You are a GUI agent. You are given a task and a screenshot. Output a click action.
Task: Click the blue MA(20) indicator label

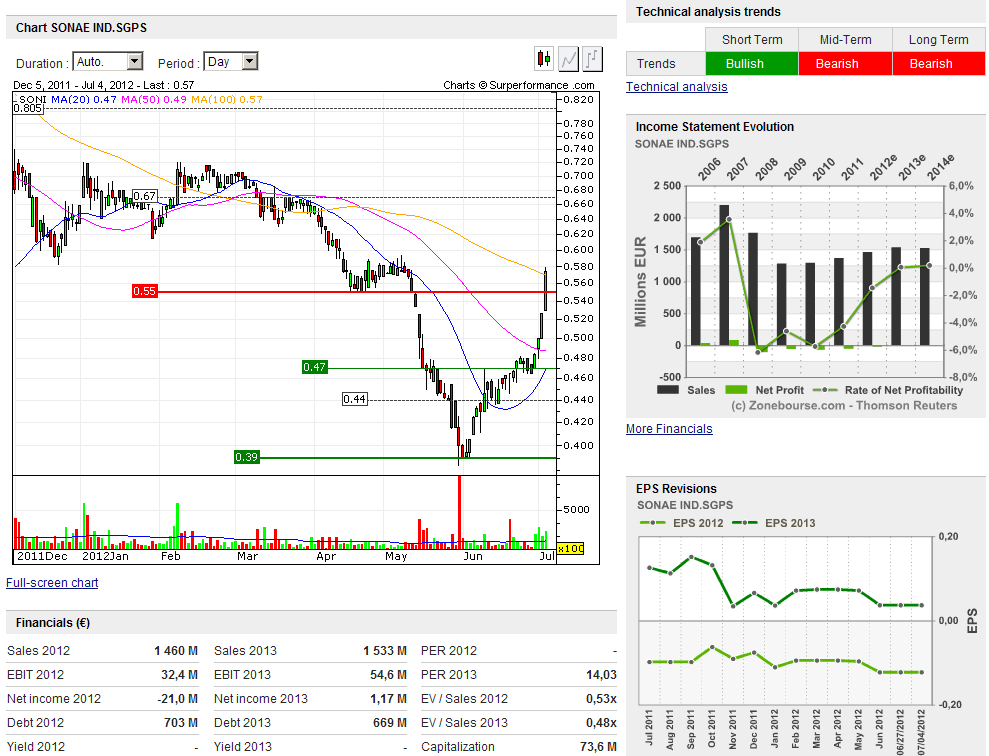coord(83,99)
